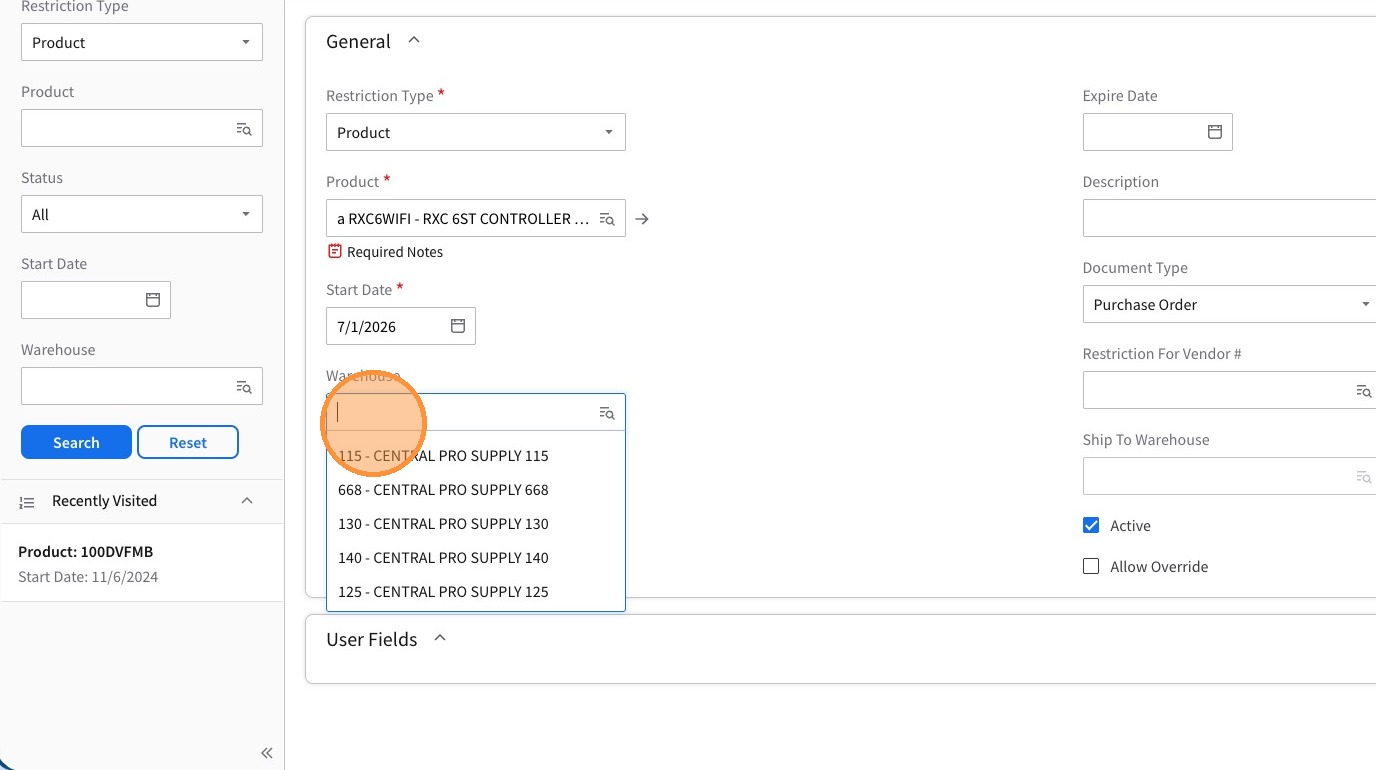Select 668 - CENTRAL PRO SUPPLY 668
The width and height of the screenshot is (1376, 770).
coord(476,490)
